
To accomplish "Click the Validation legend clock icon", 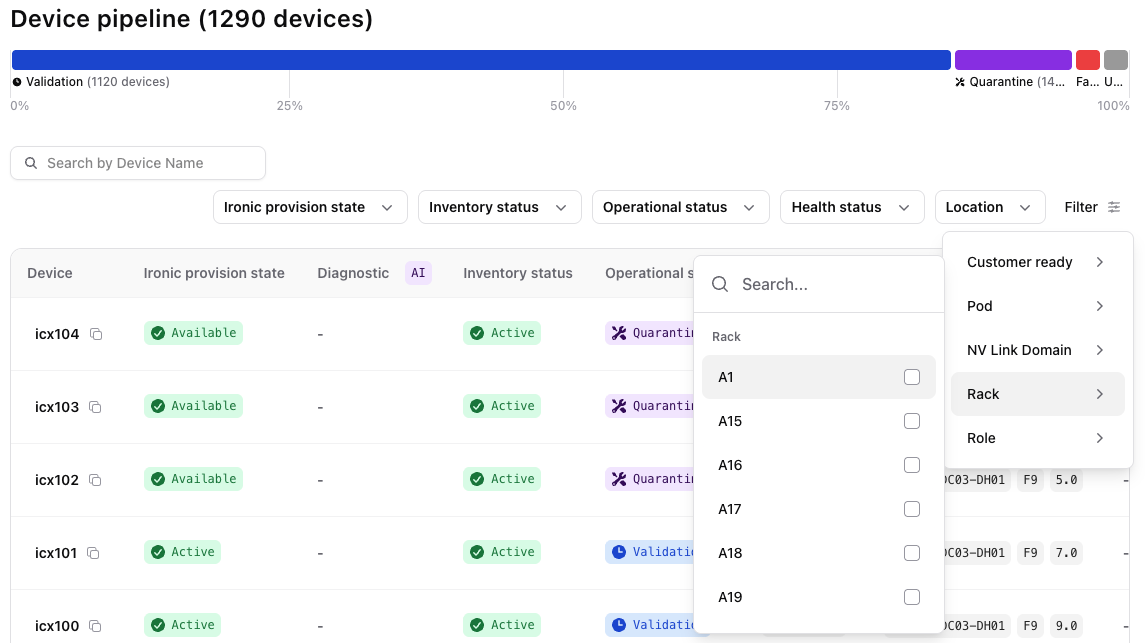I will (17, 82).
